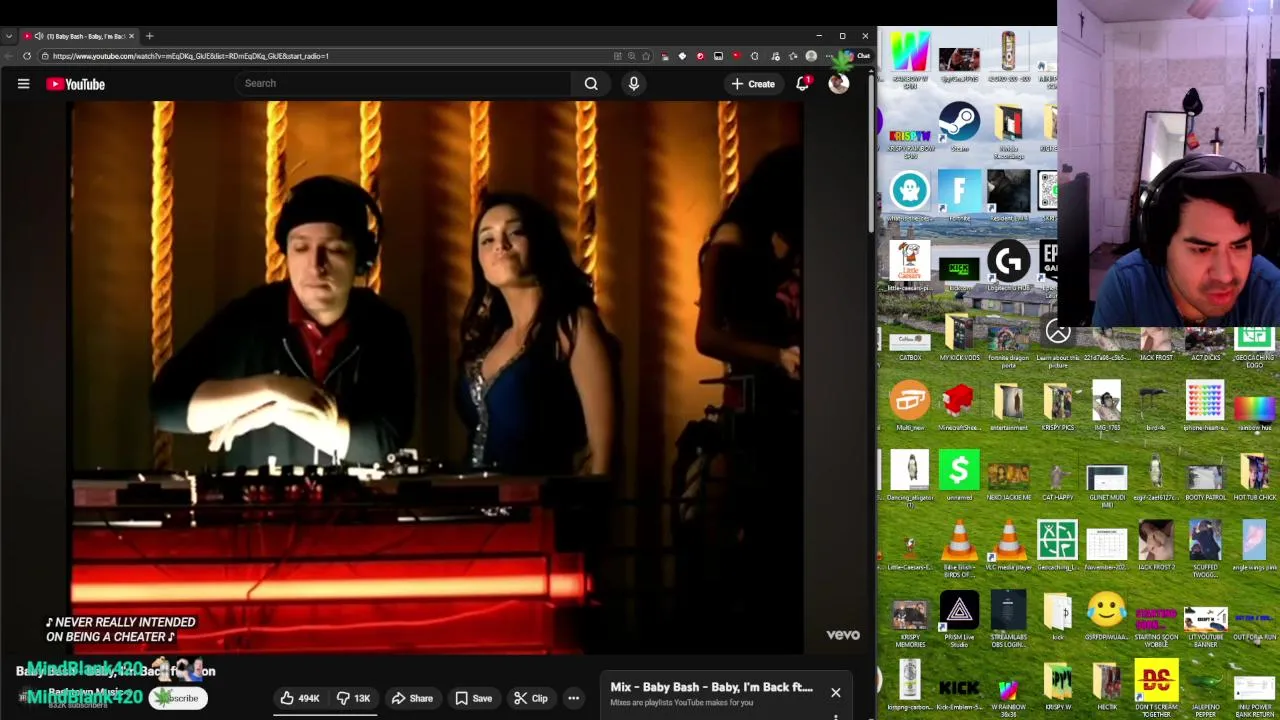Close the Mix playlist panel

click(x=836, y=692)
